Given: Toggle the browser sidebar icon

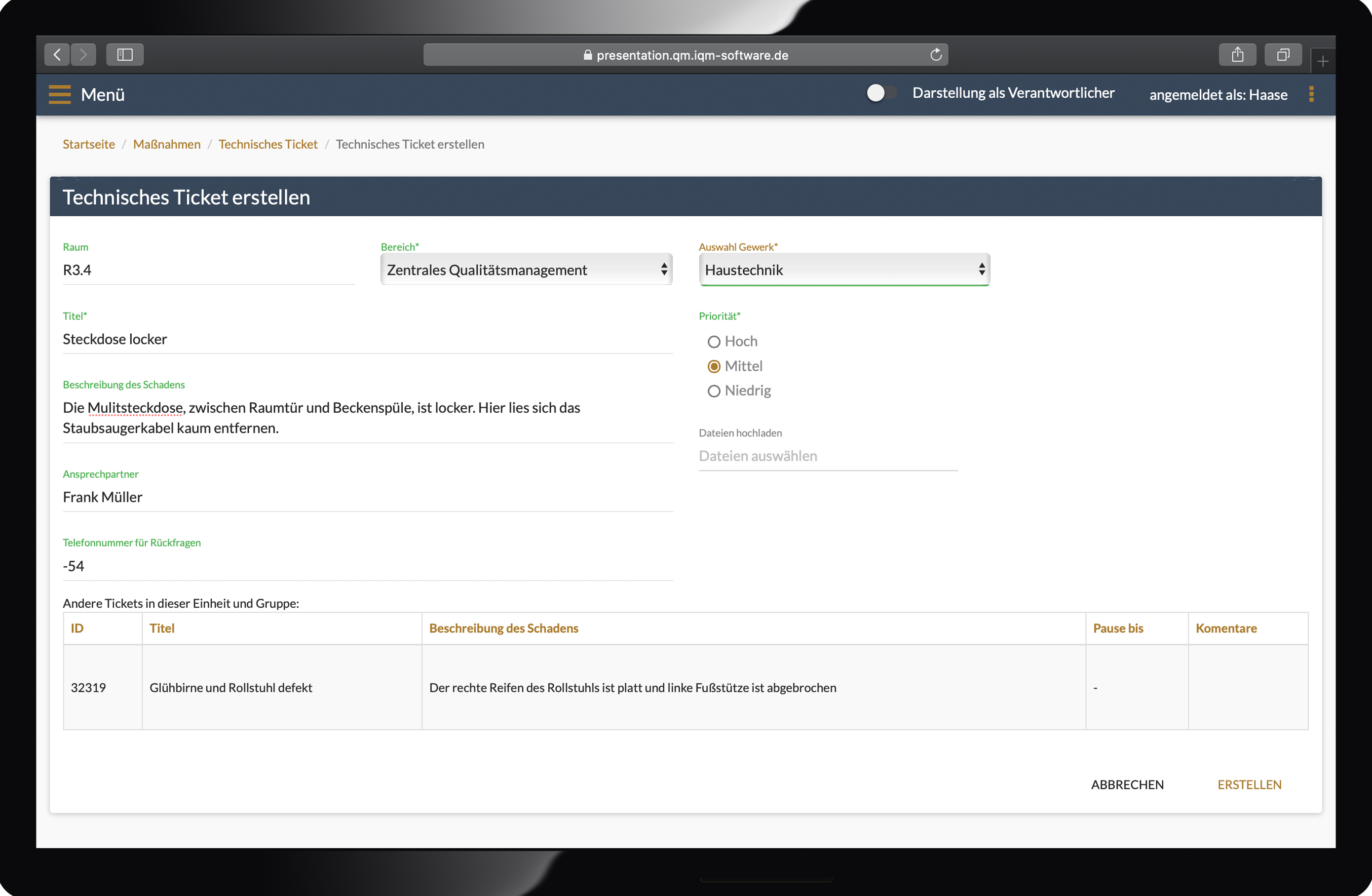Looking at the screenshot, I should [x=125, y=55].
